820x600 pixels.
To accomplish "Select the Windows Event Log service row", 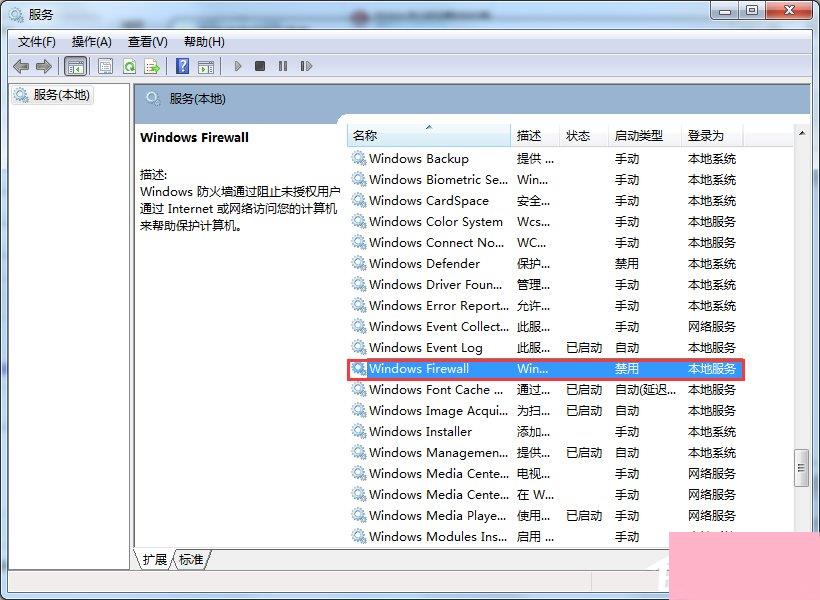I will click(x=544, y=347).
